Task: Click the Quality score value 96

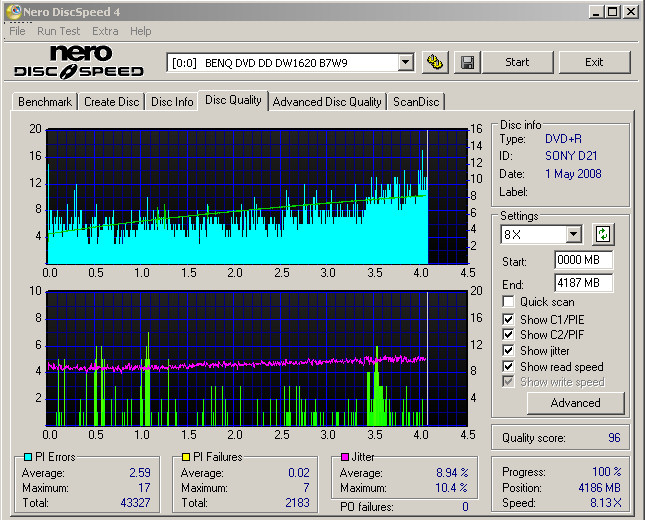Action: click(x=614, y=437)
